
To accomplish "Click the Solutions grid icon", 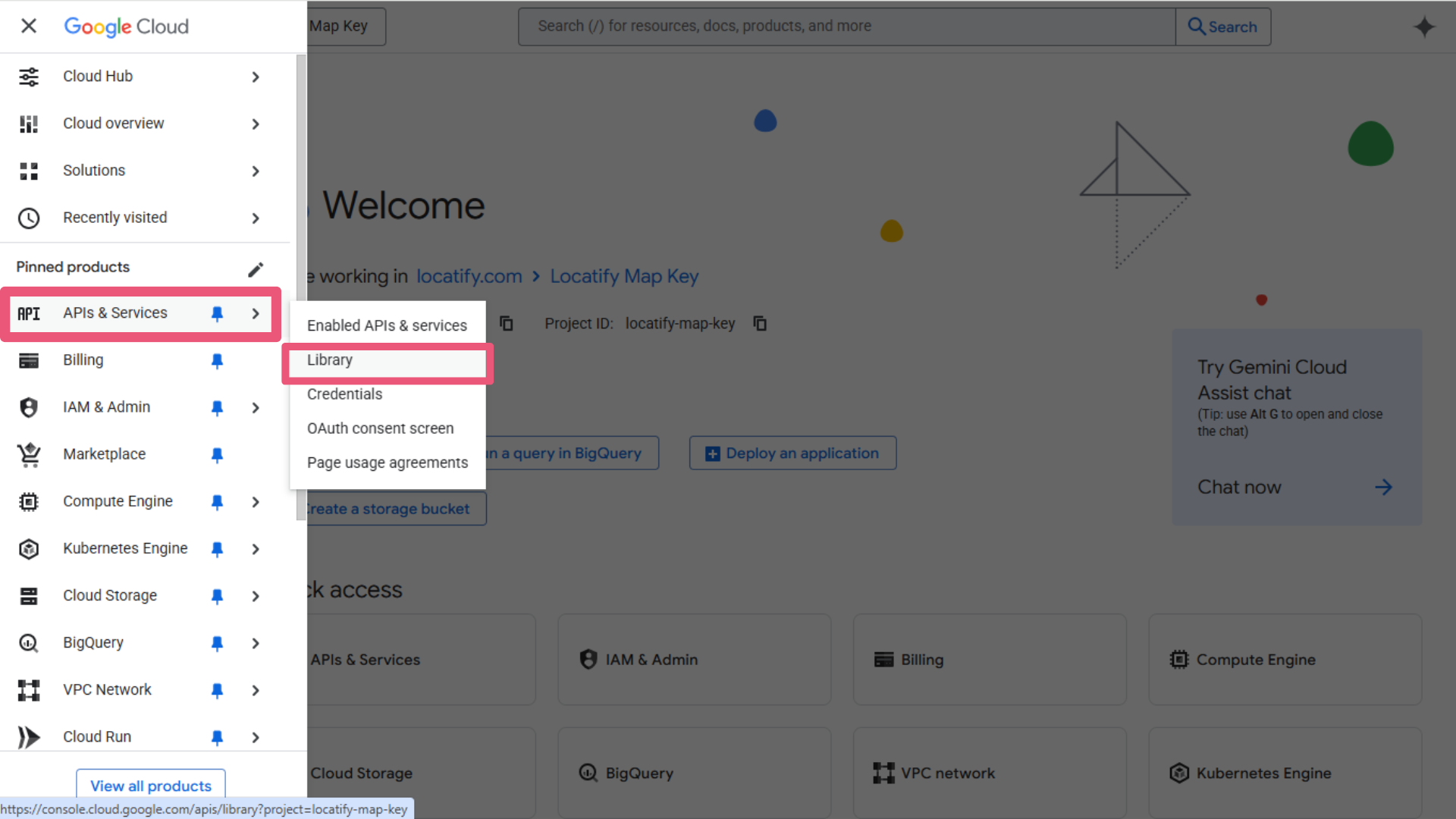I will pos(29,171).
